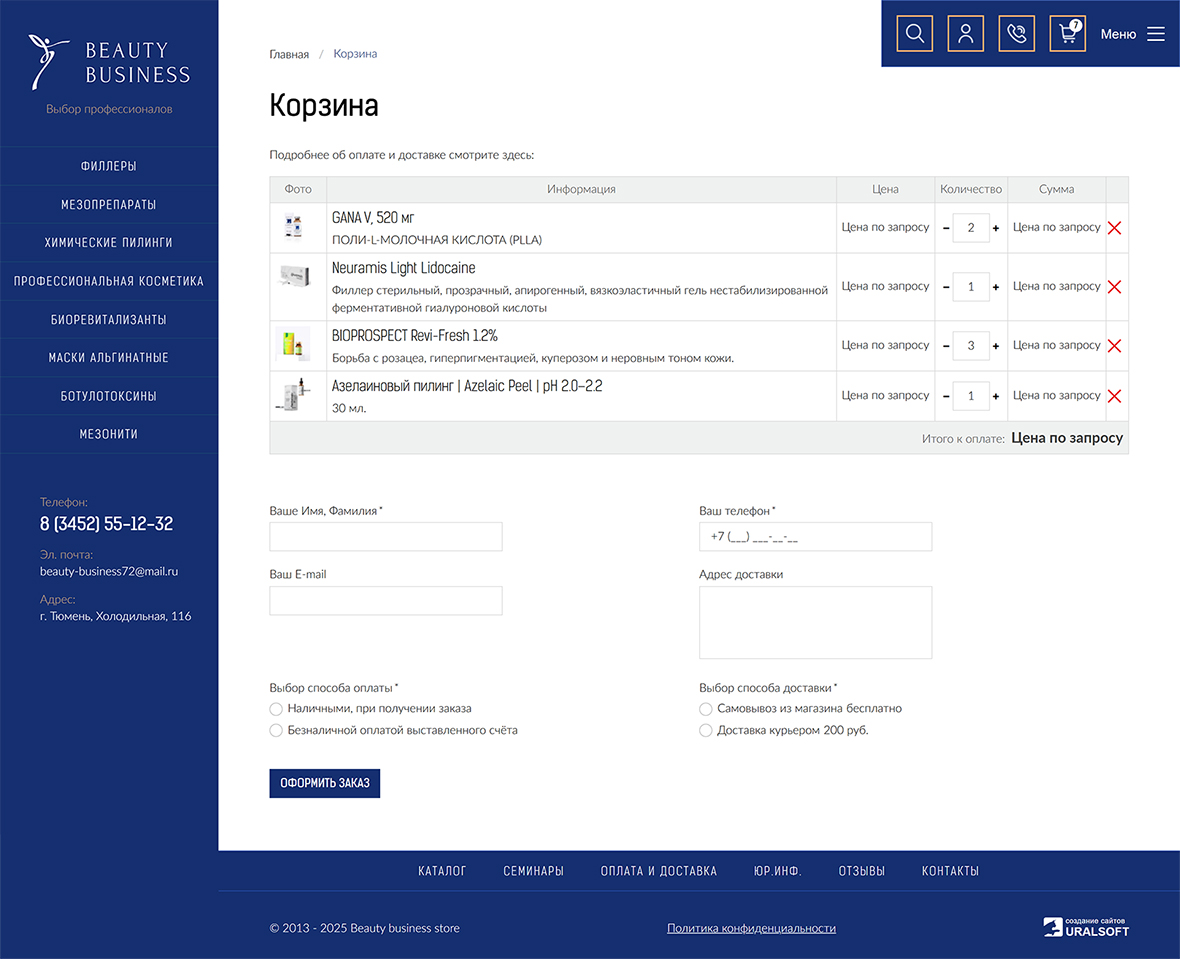Increase quantity of GANA V
Screen dimensions: 1180x959
click(x=996, y=229)
